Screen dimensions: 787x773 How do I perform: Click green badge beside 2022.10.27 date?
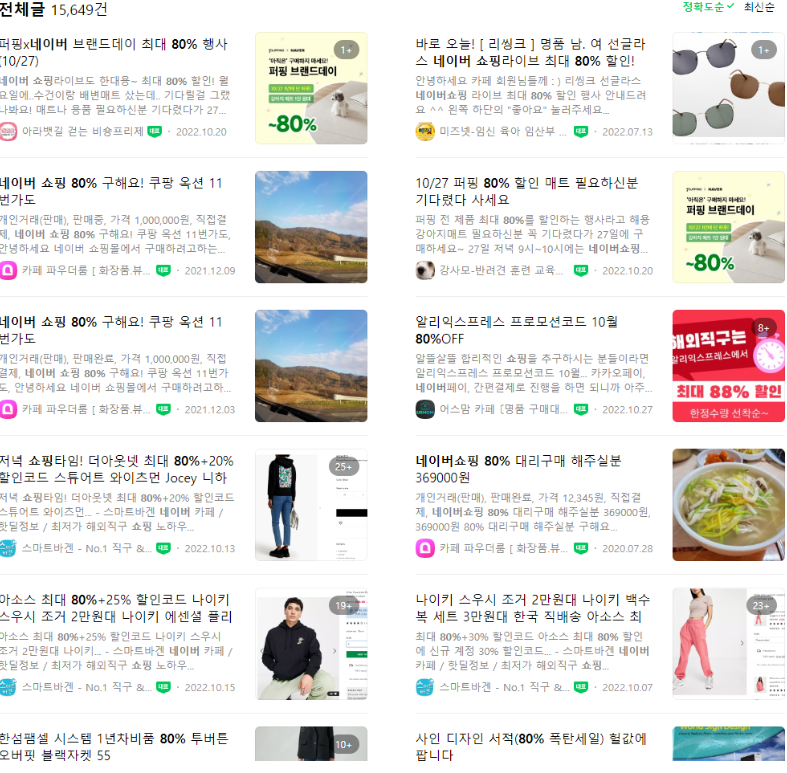tap(581, 409)
